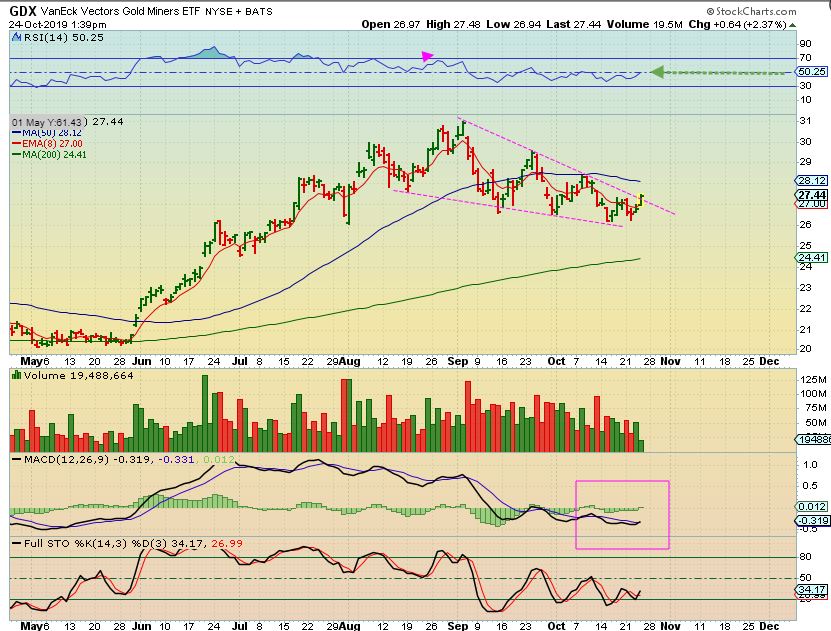The image size is (831, 631).
Task: Click the 0.012 histogram tag on MACD axis
Action: [x=811, y=506]
